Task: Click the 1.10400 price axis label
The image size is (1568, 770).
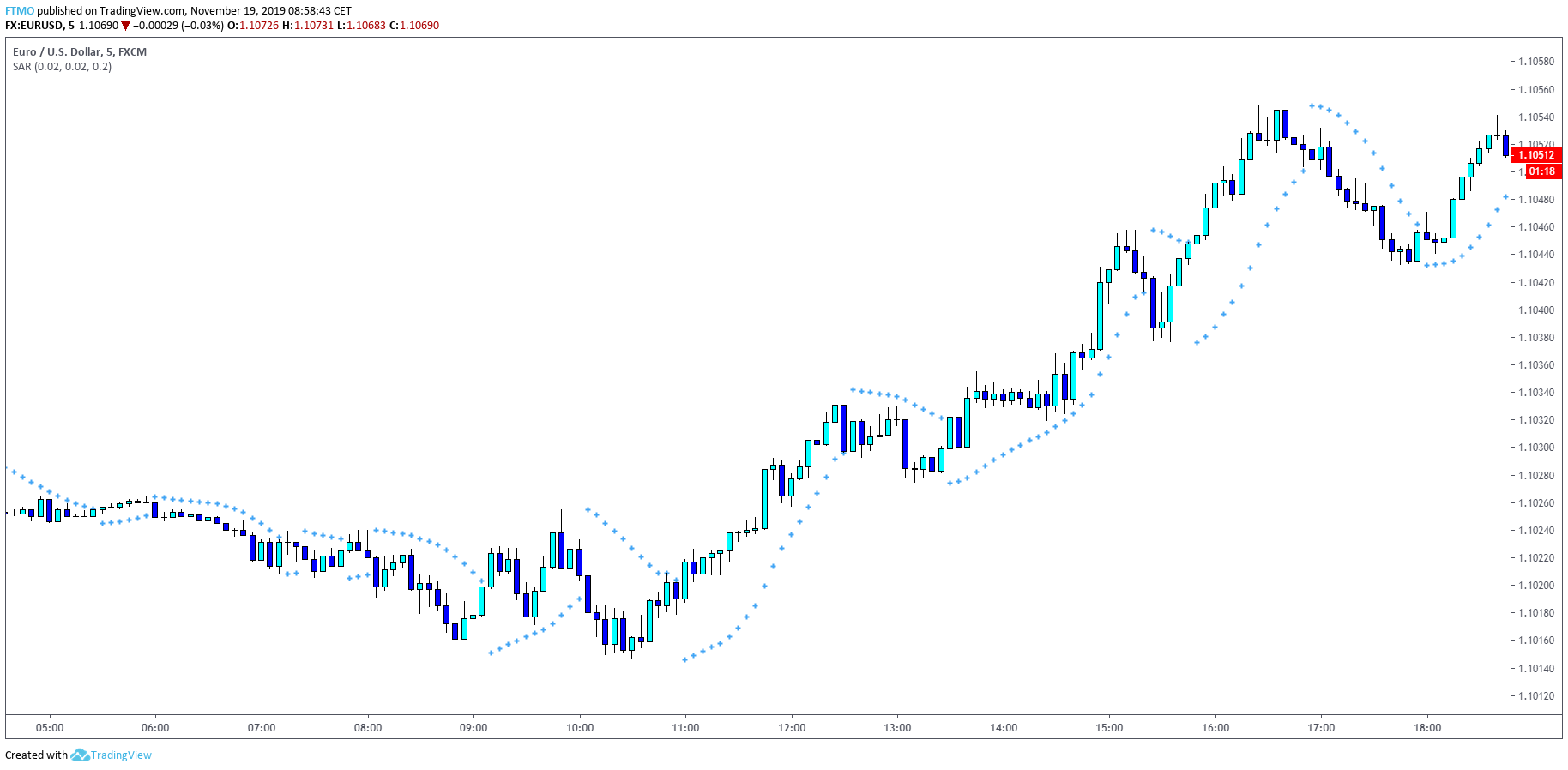Action: [1536, 310]
